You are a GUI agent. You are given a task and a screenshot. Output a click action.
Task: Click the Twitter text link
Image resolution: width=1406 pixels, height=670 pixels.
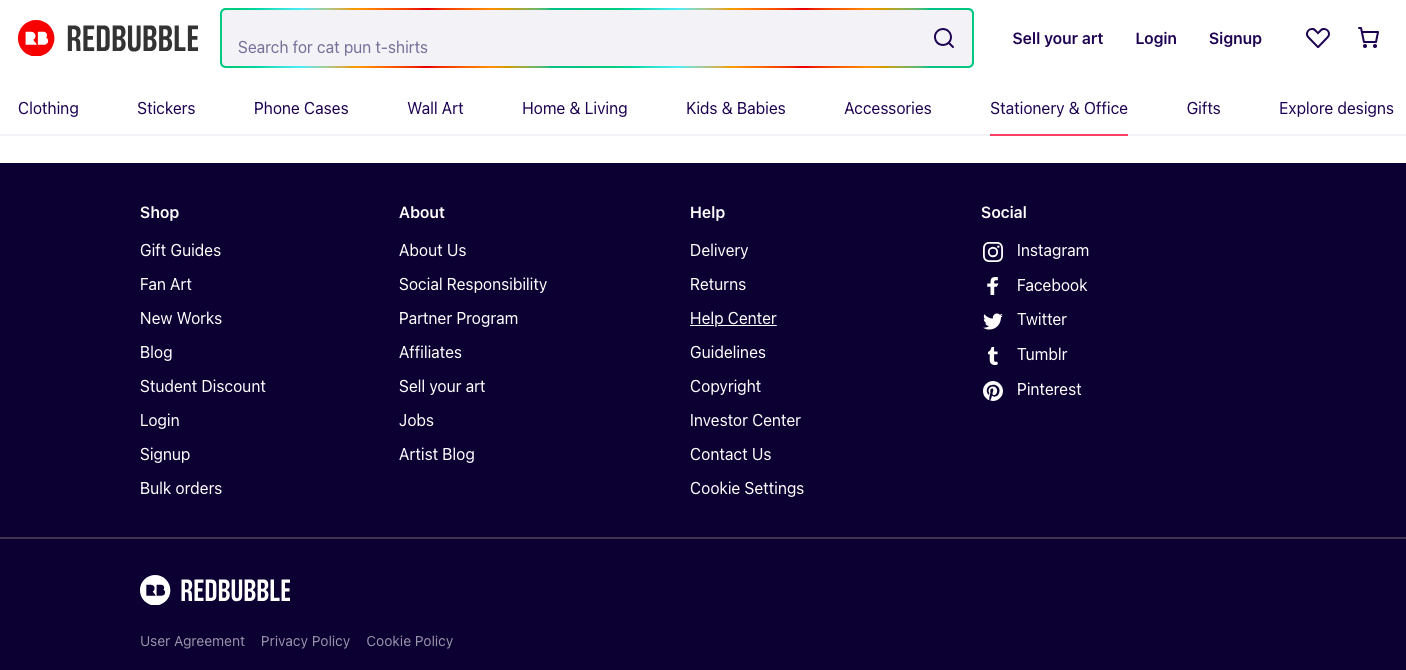pos(1042,319)
